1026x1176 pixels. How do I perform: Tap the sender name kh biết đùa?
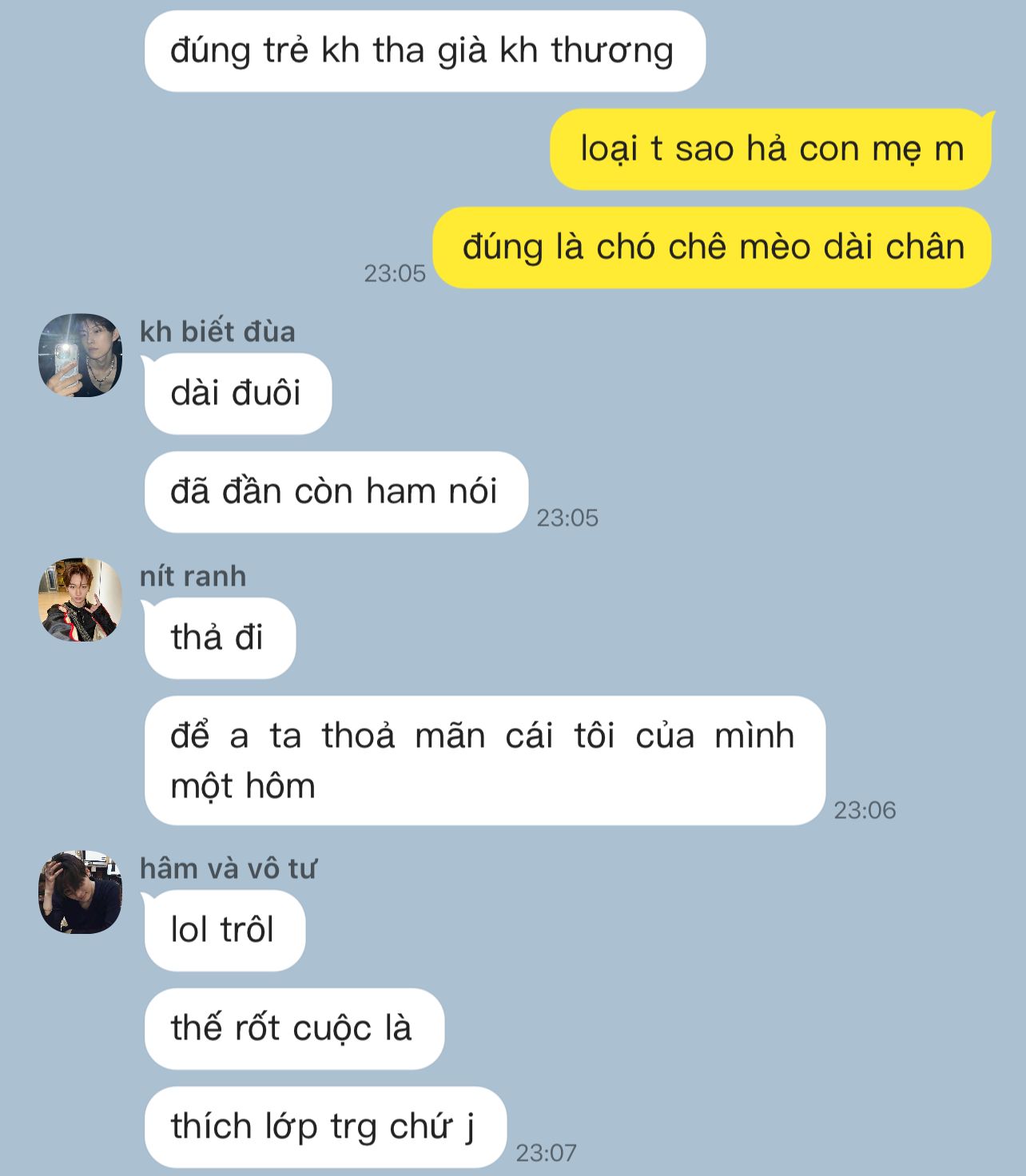[217, 332]
